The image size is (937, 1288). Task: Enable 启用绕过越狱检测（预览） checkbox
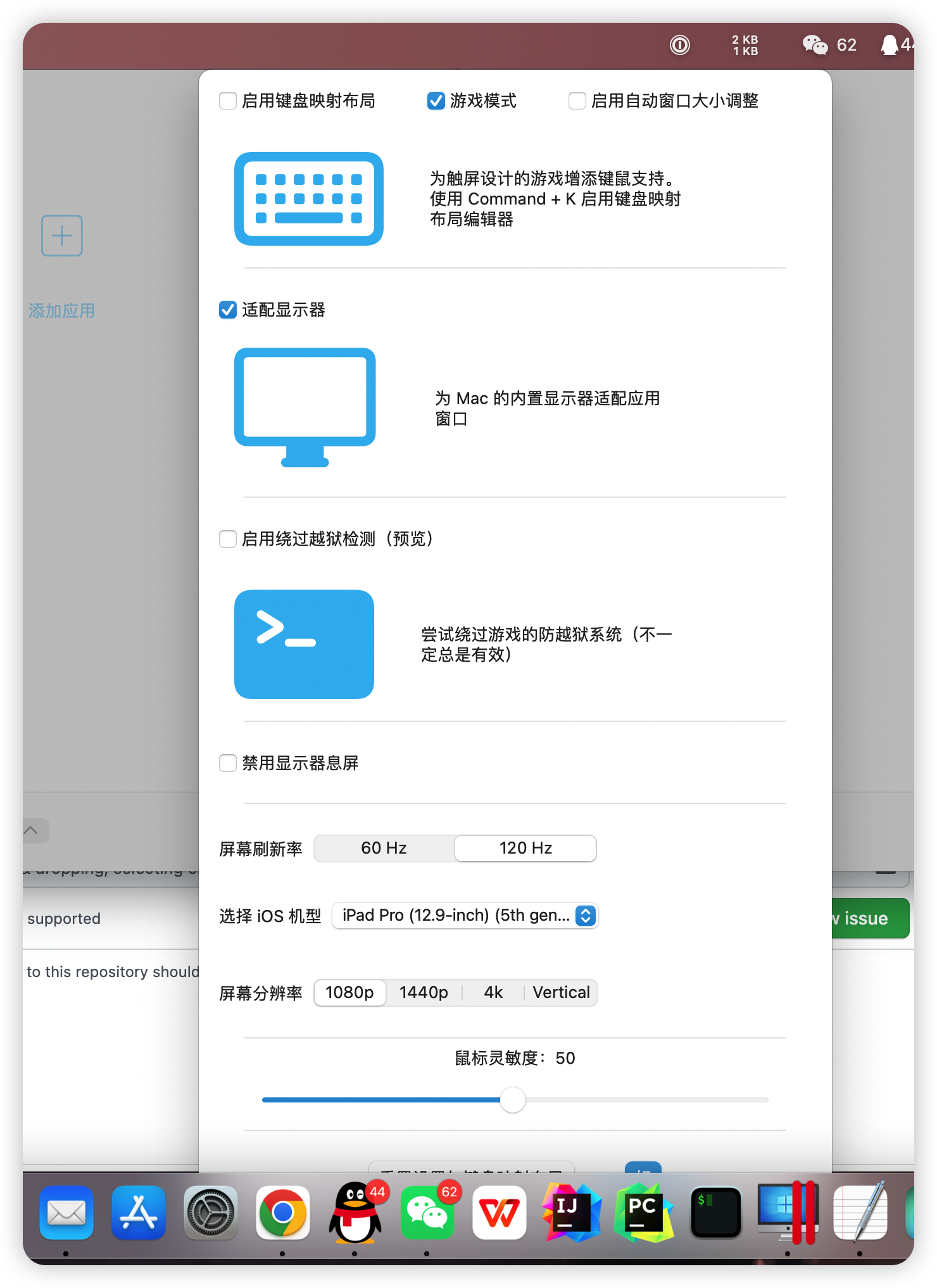point(228,539)
